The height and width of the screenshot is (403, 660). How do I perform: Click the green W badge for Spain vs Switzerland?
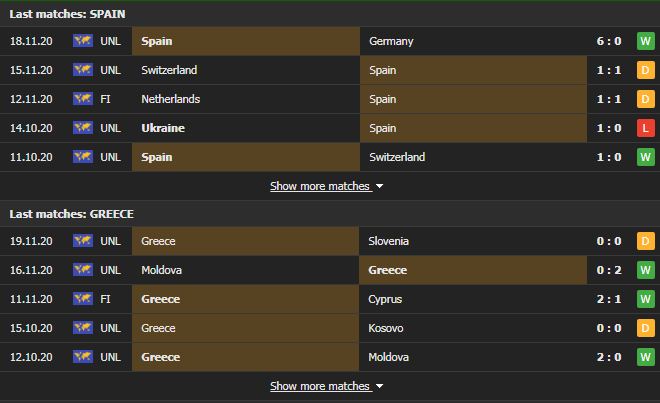(645, 157)
